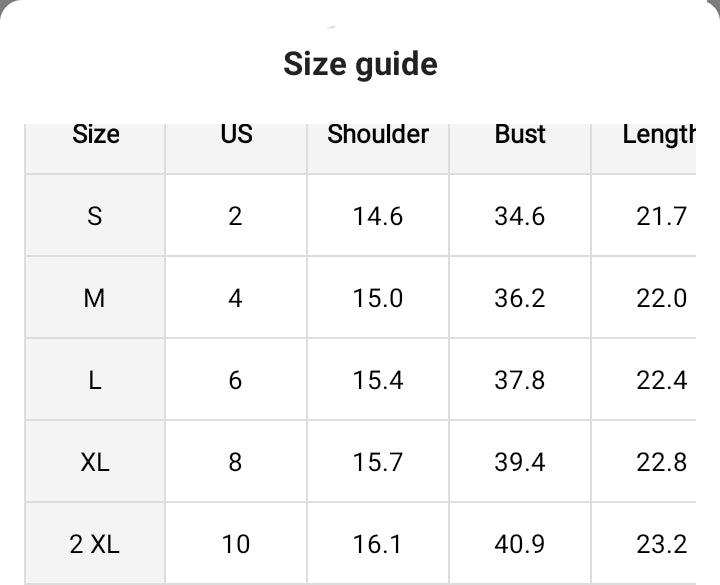Click US size 10 cell

click(x=236, y=544)
